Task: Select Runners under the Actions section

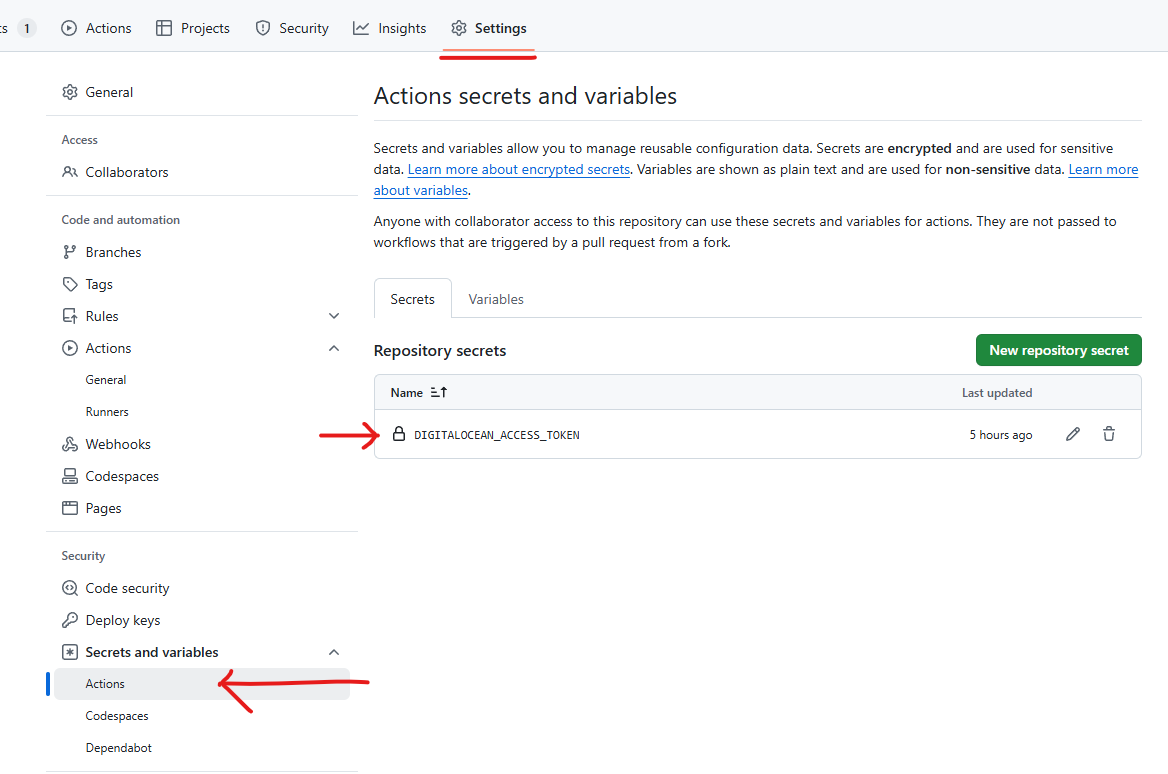Action: [107, 411]
